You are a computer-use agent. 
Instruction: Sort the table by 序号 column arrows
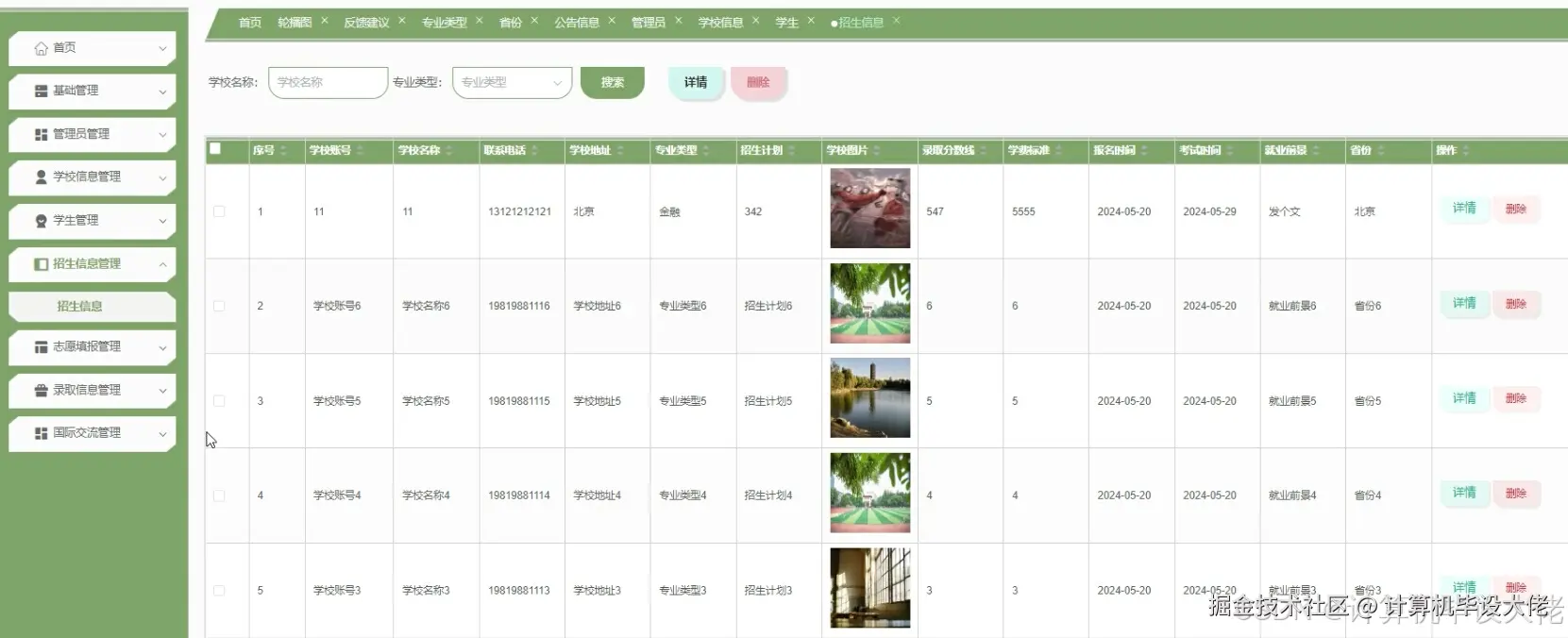(x=283, y=151)
